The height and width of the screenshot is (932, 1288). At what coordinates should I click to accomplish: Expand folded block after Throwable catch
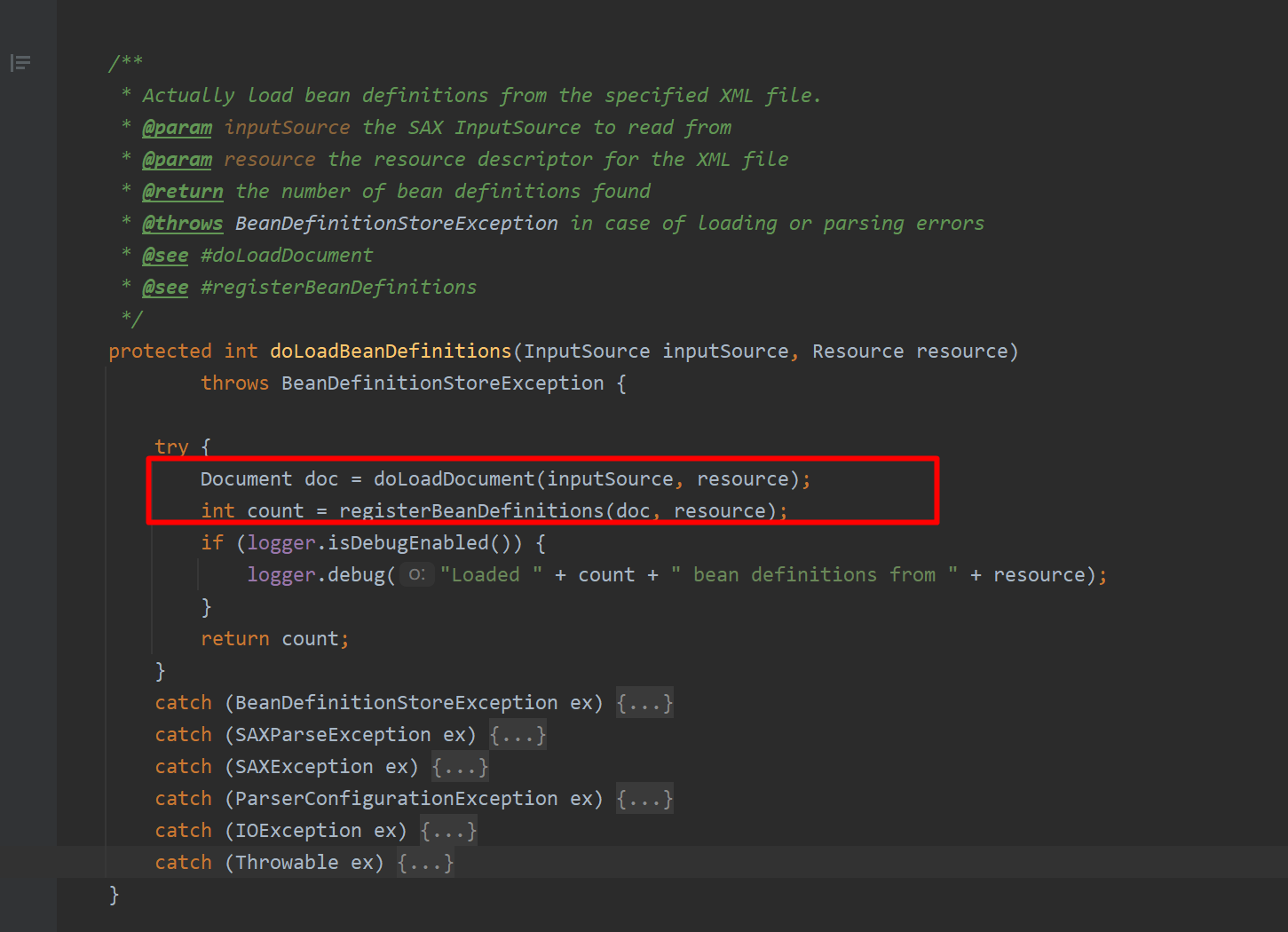click(x=425, y=863)
